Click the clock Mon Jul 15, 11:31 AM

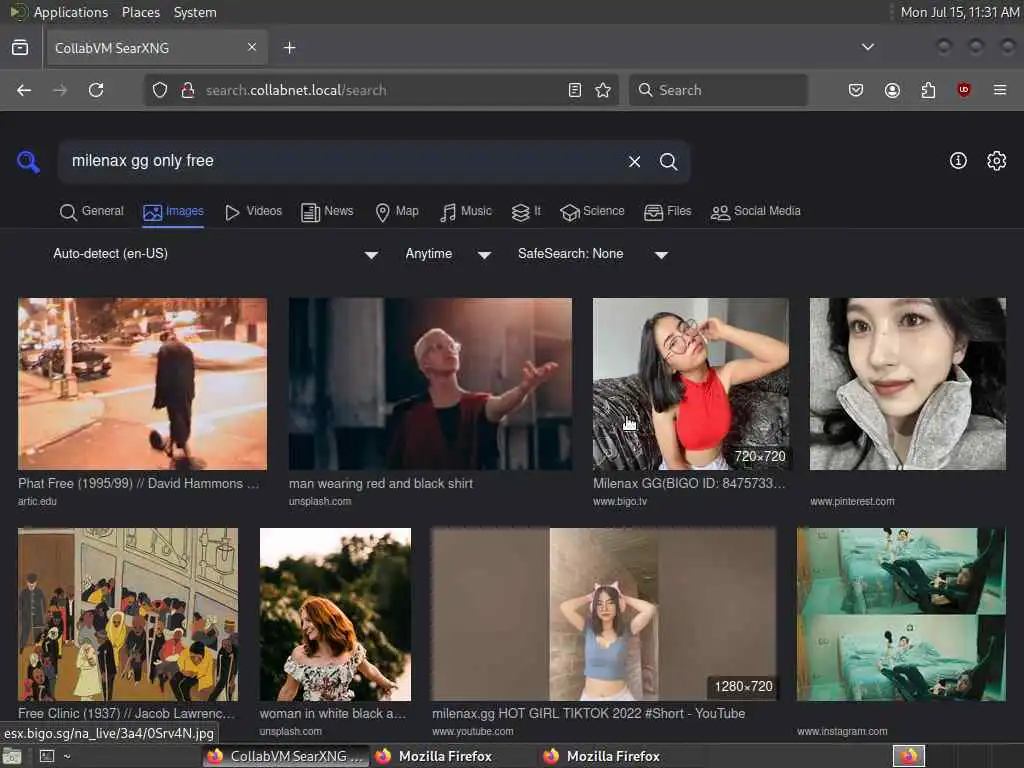point(960,12)
